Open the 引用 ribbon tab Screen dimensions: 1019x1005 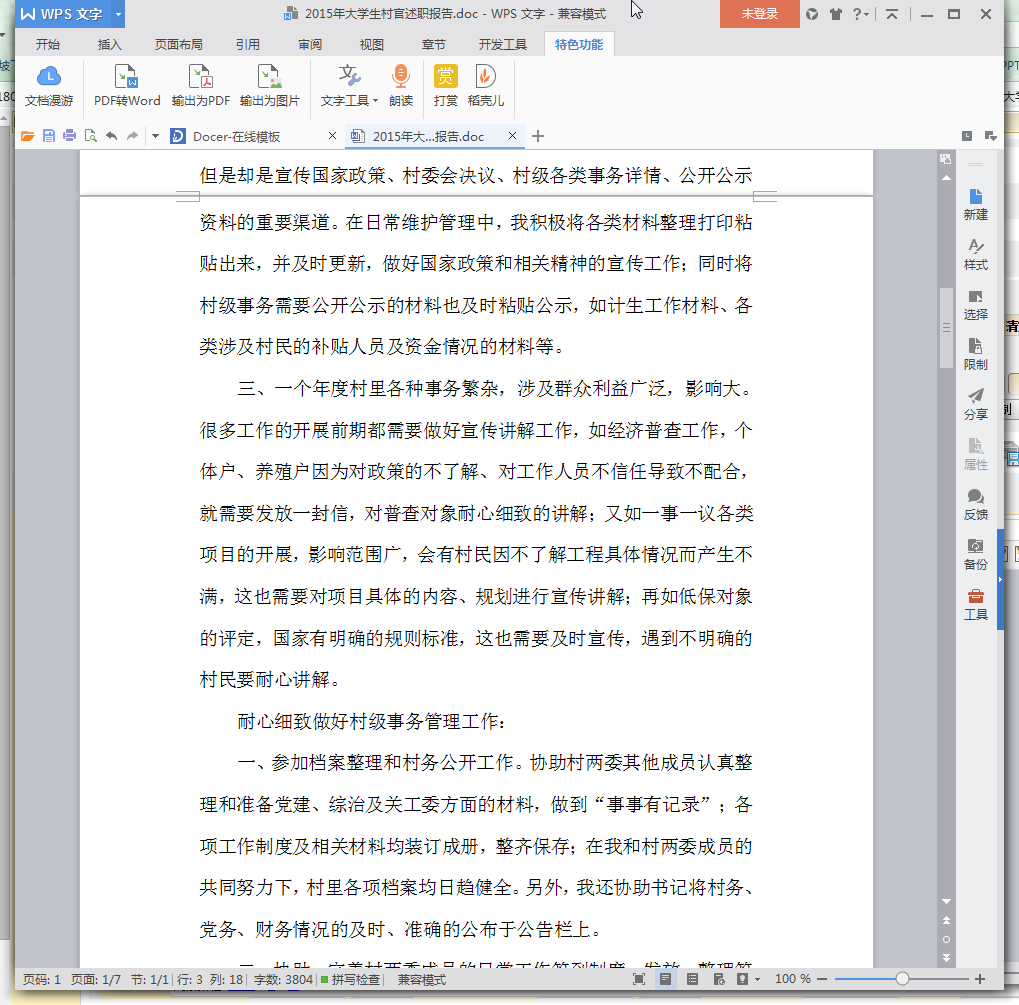248,44
